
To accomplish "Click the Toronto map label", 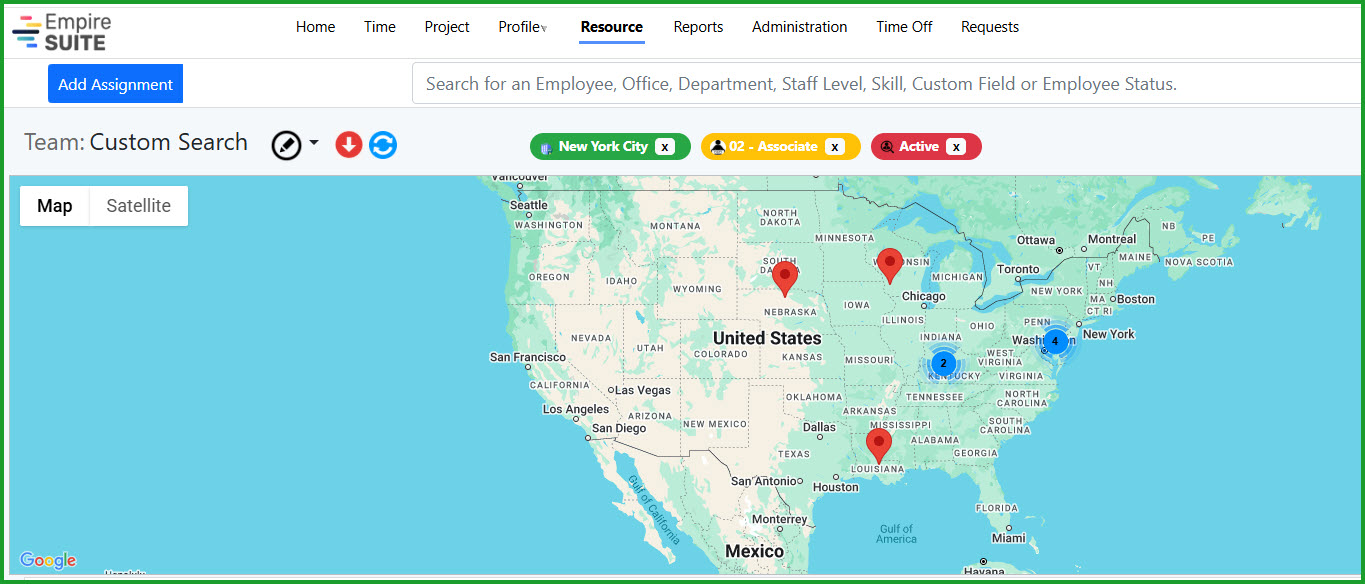I will (x=1018, y=269).
